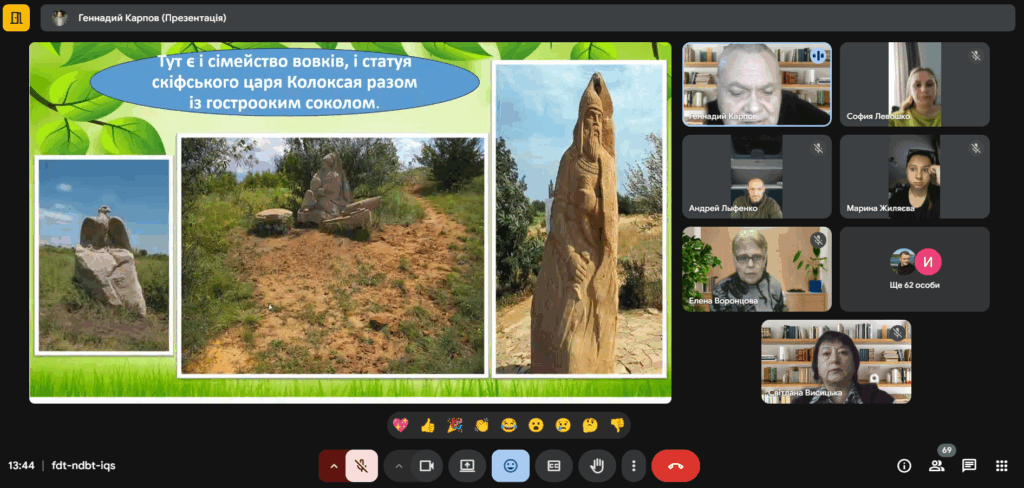Raise your hand
This screenshot has width=1024, height=488.
click(597, 466)
